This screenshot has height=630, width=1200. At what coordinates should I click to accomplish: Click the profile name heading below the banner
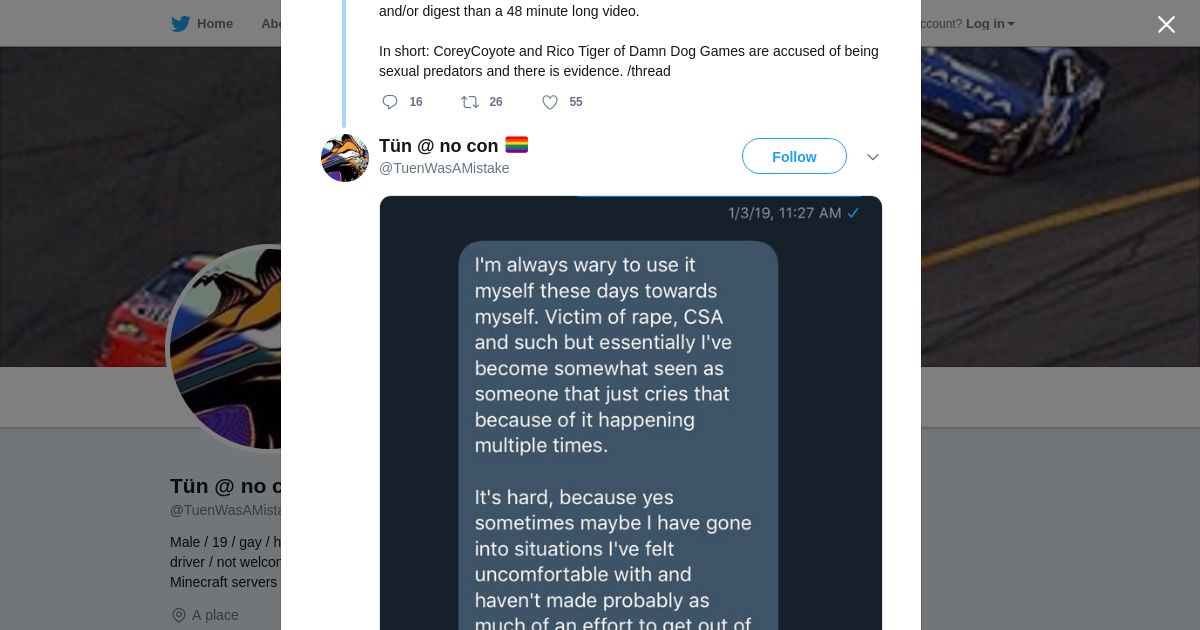[x=225, y=486]
